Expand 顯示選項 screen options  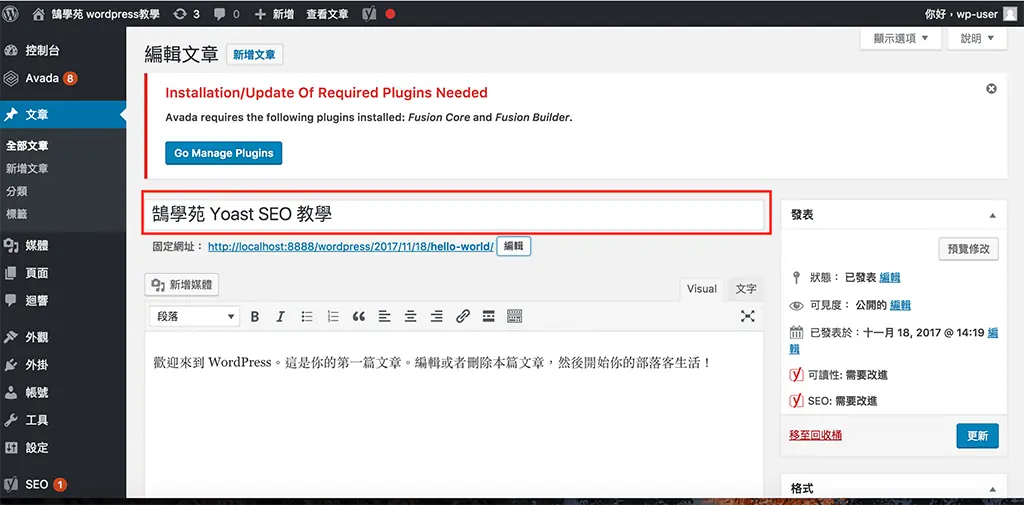[x=901, y=39]
